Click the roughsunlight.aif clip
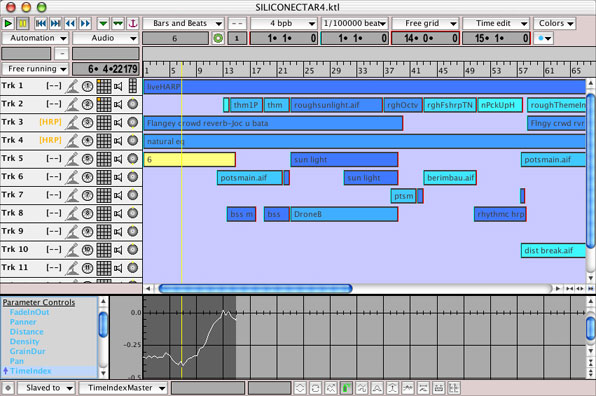 click(x=336, y=105)
